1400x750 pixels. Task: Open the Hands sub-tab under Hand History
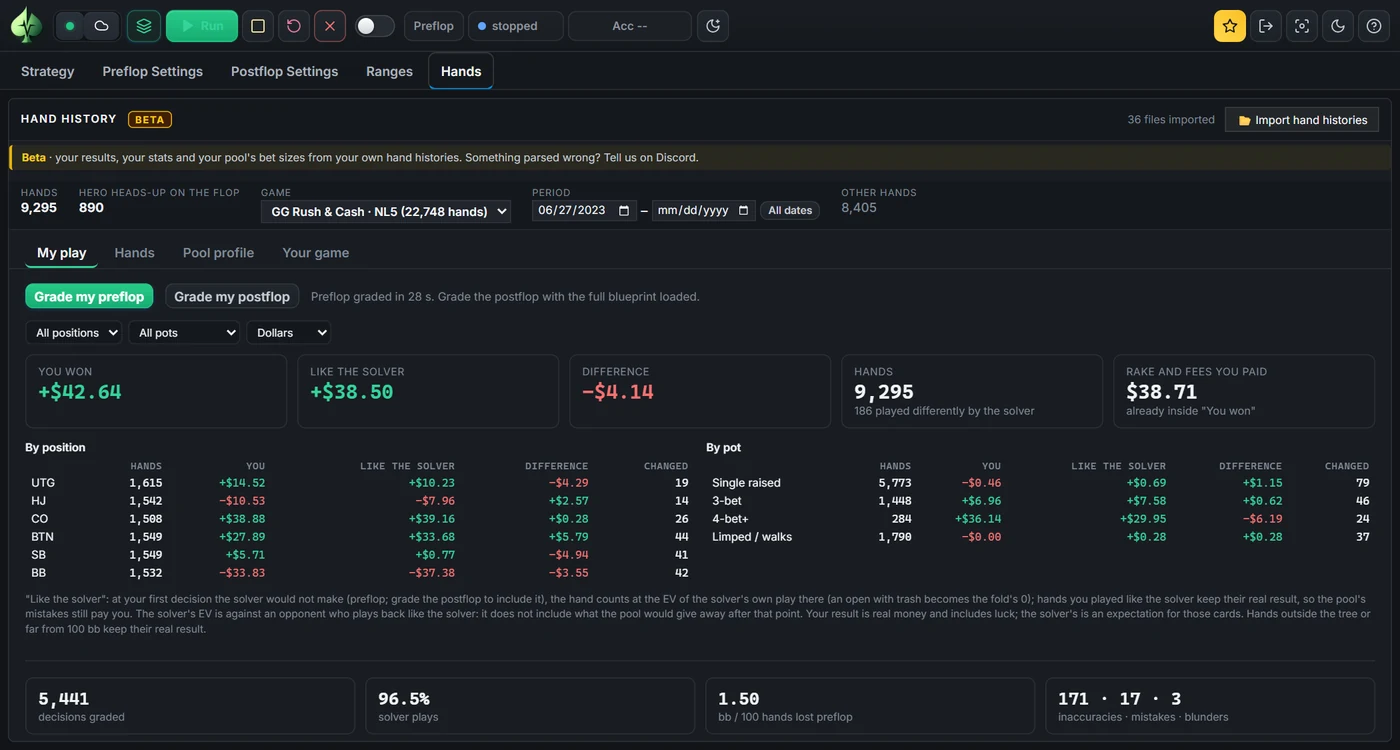135,253
